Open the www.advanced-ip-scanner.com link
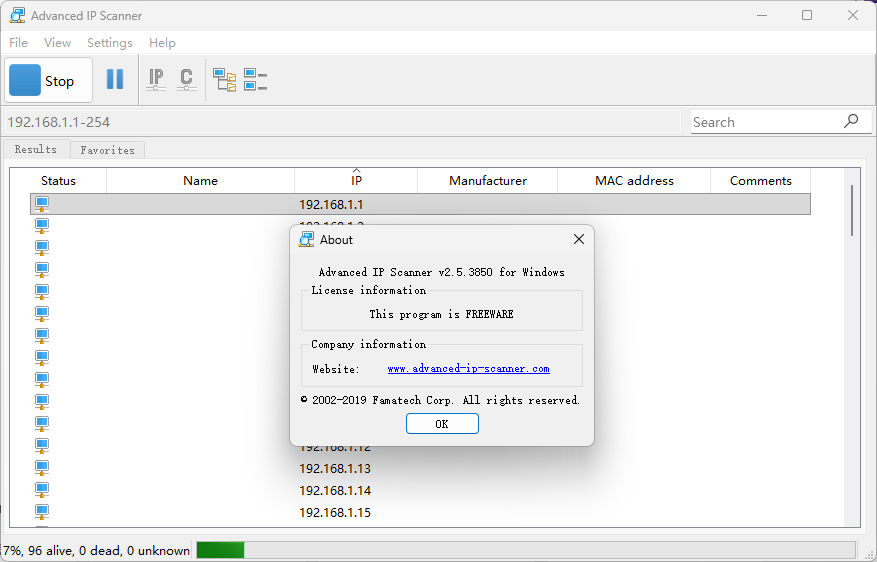Viewport: 877px width, 562px height. click(x=468, y=369)
